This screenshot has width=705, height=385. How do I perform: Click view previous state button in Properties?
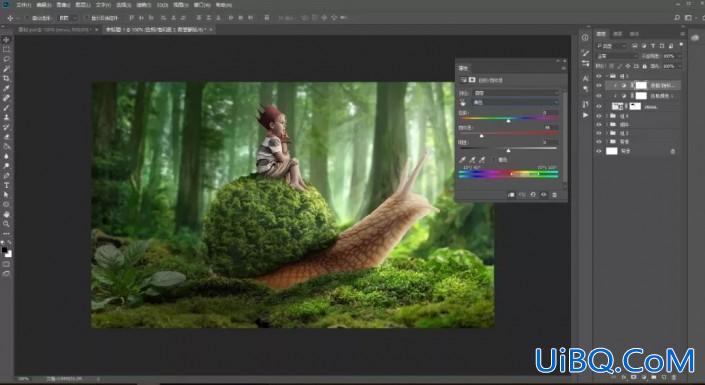tap(522, 195)
